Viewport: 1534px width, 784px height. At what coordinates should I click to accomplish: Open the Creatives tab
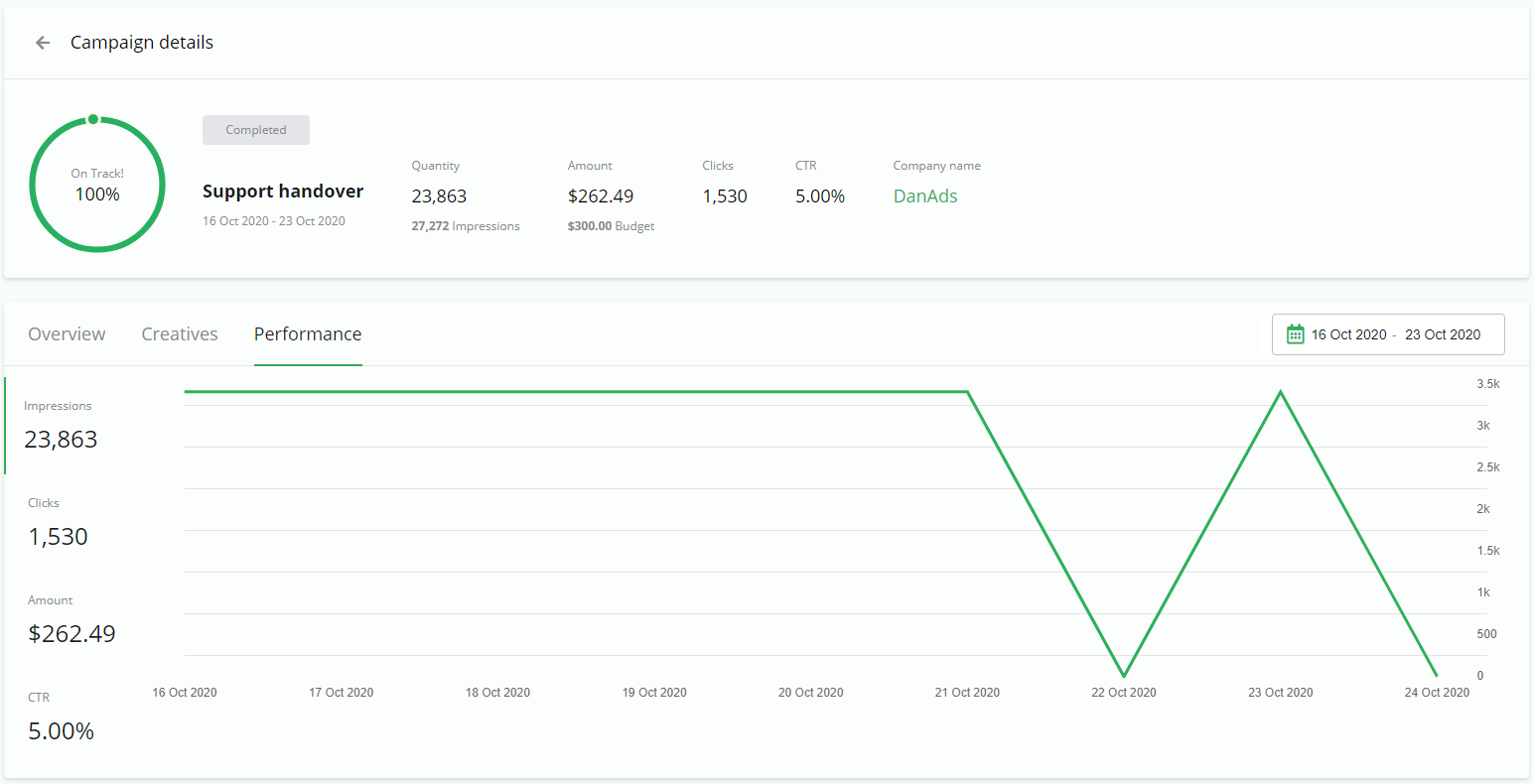180,334
